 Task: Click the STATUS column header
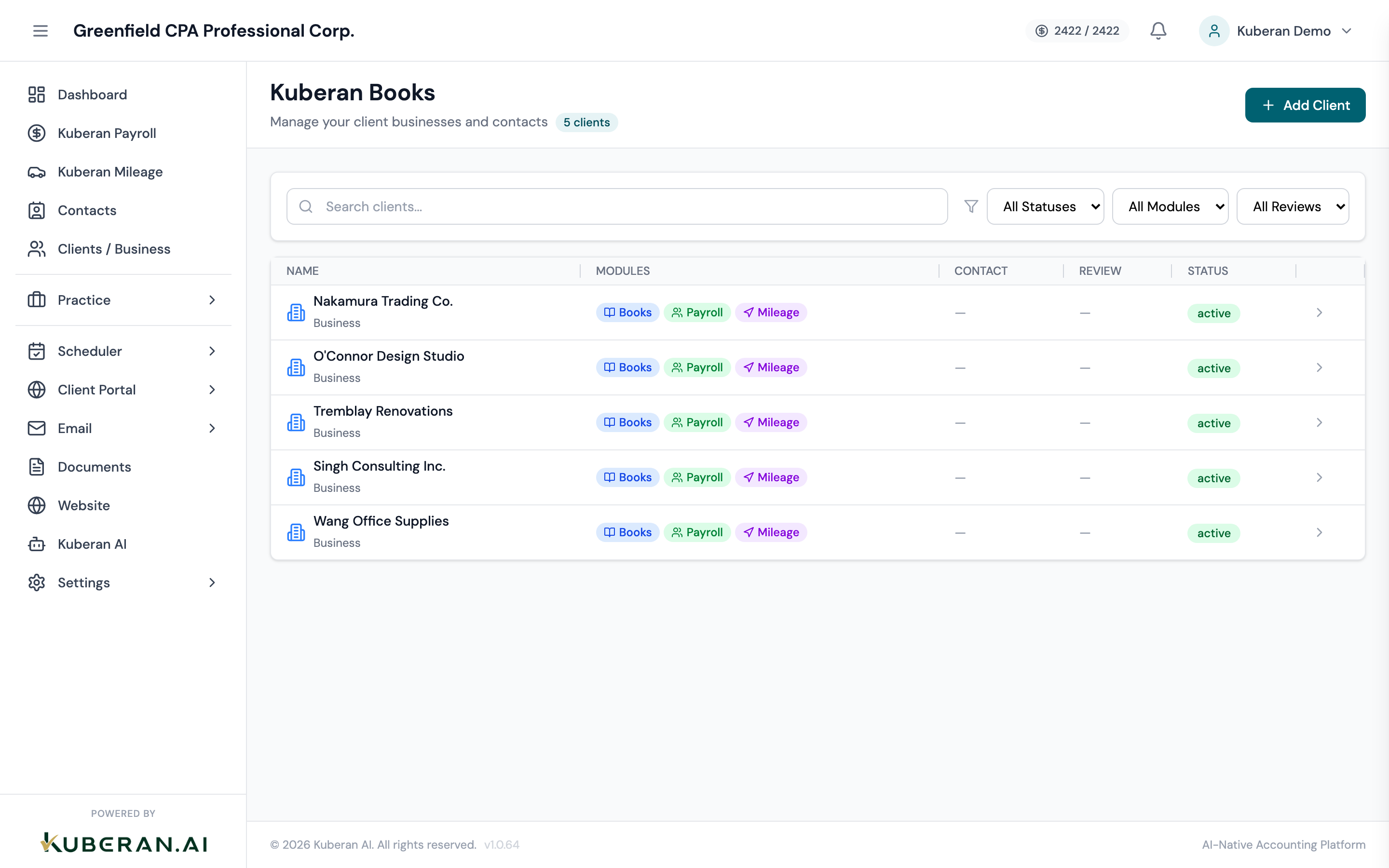coord(1208,271)
